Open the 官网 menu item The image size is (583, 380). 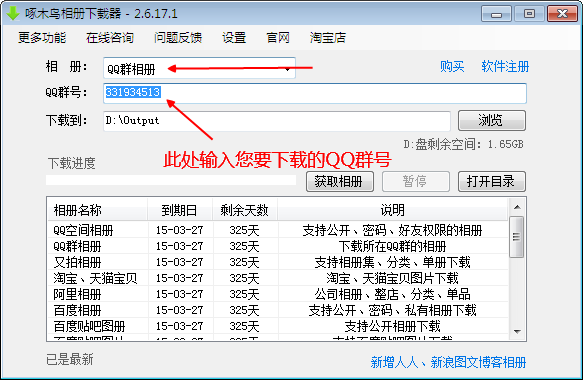[278, 38]
